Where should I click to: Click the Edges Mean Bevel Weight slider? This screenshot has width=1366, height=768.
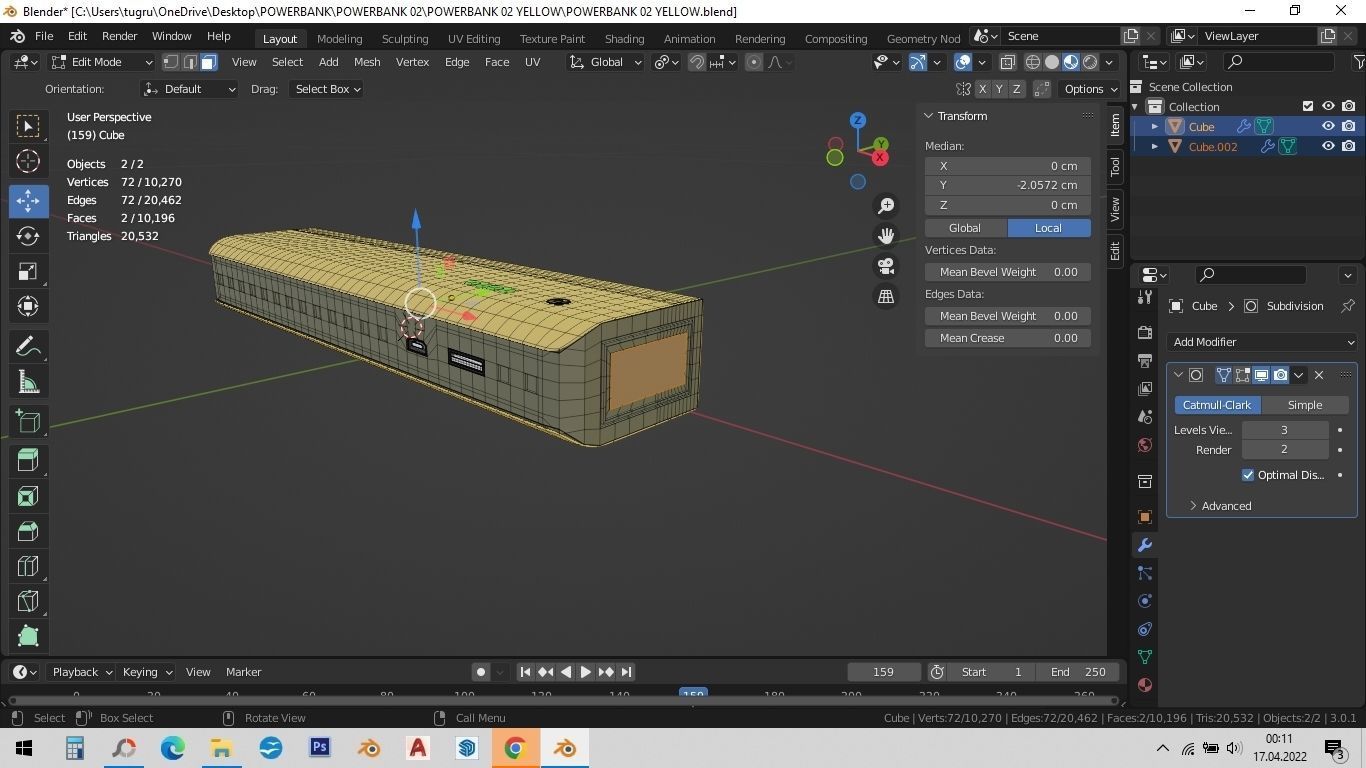pos(1008,316)
